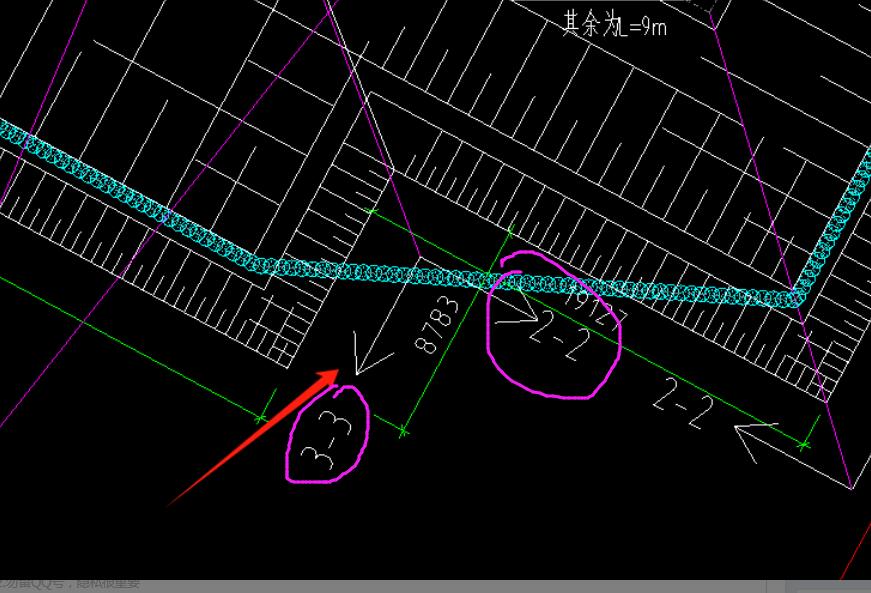This screenshot has height=593, width=871.
Task: Select the "3-3" section label
Action: (327, 441)
